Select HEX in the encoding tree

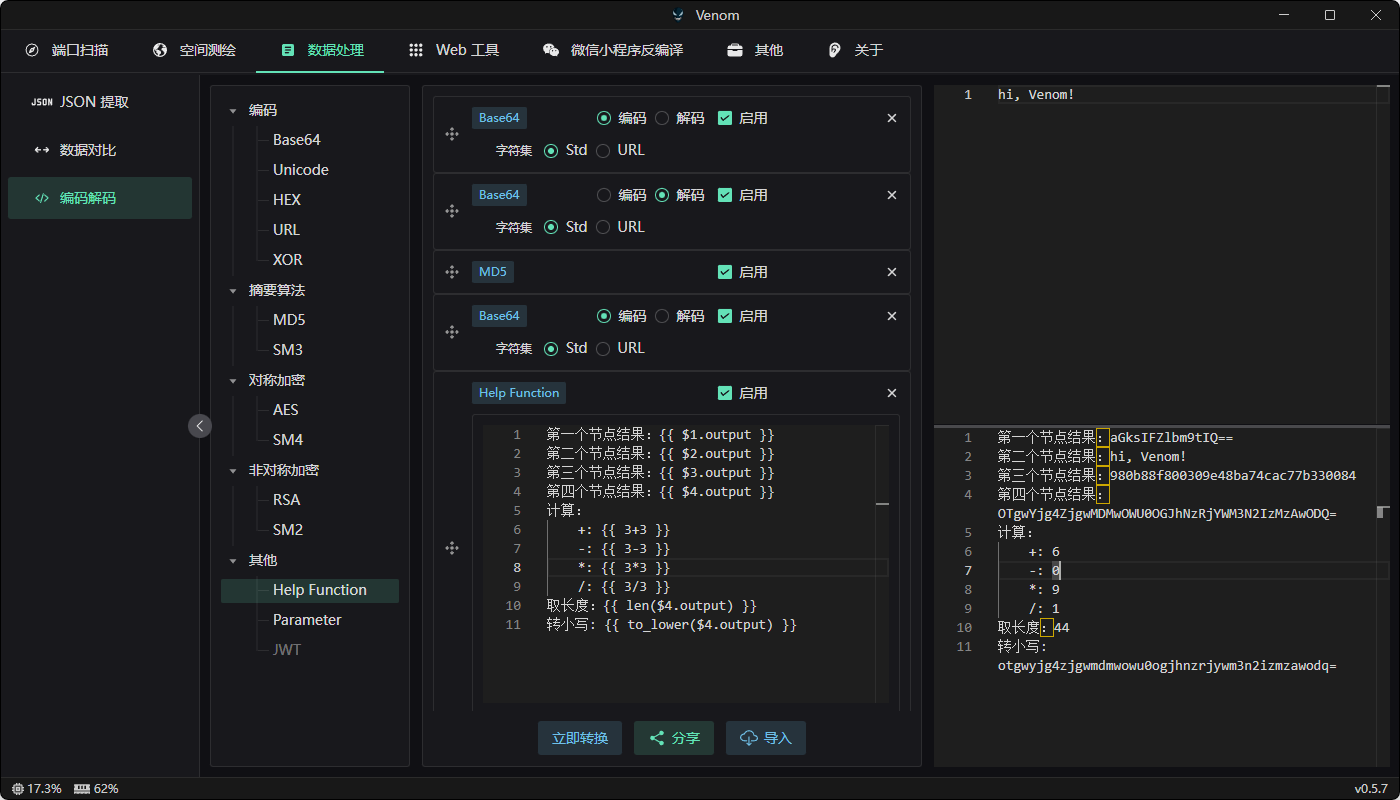[x=287, y=200]
